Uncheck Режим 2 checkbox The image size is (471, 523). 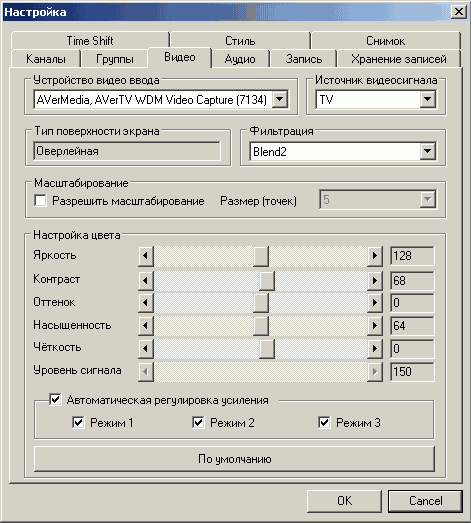(x=198, y=423)
